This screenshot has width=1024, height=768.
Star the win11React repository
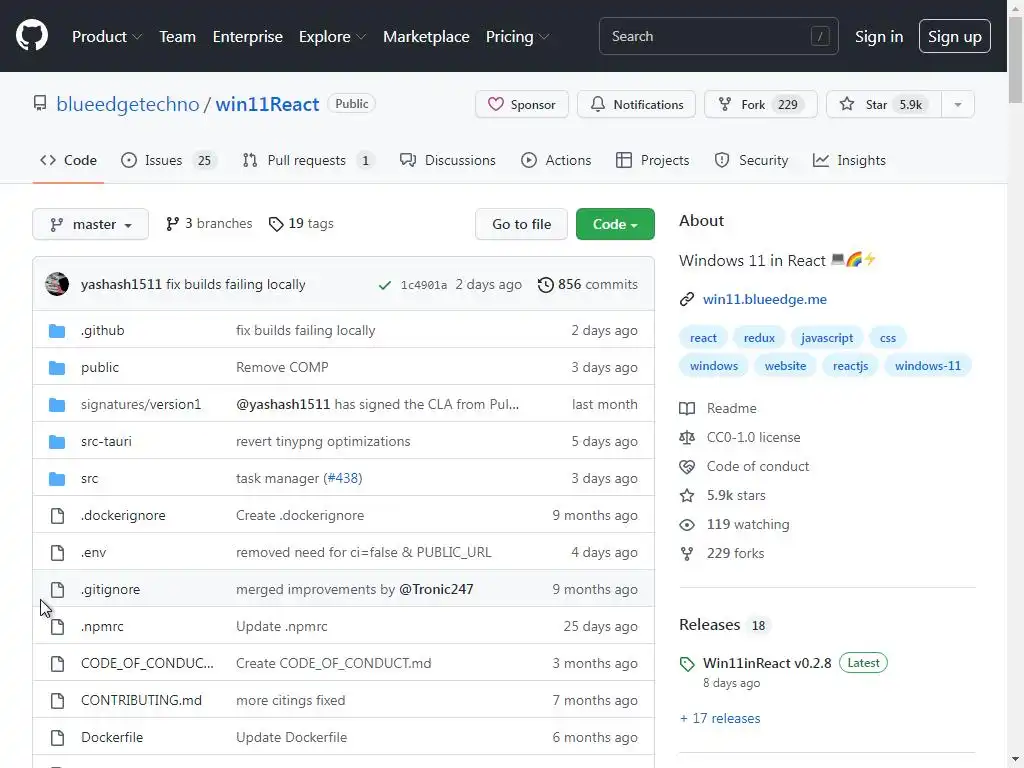(884, 104)
